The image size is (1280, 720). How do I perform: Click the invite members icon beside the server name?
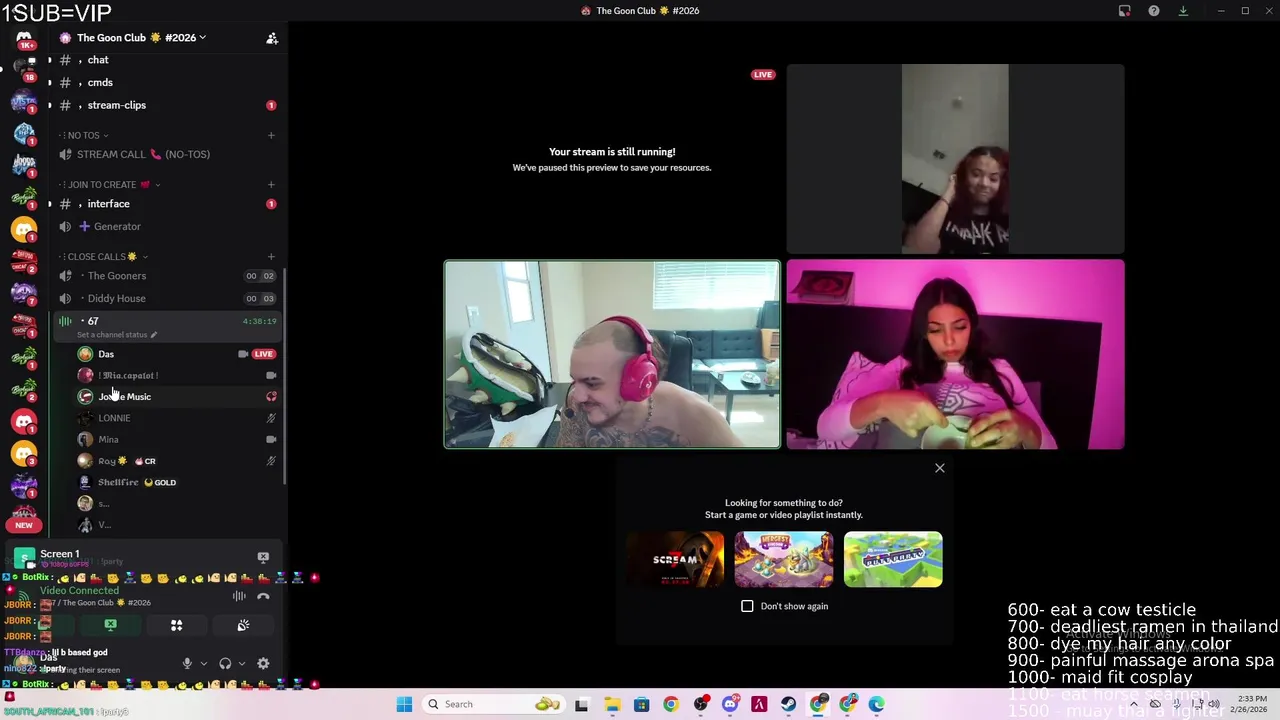coord(272,38)
